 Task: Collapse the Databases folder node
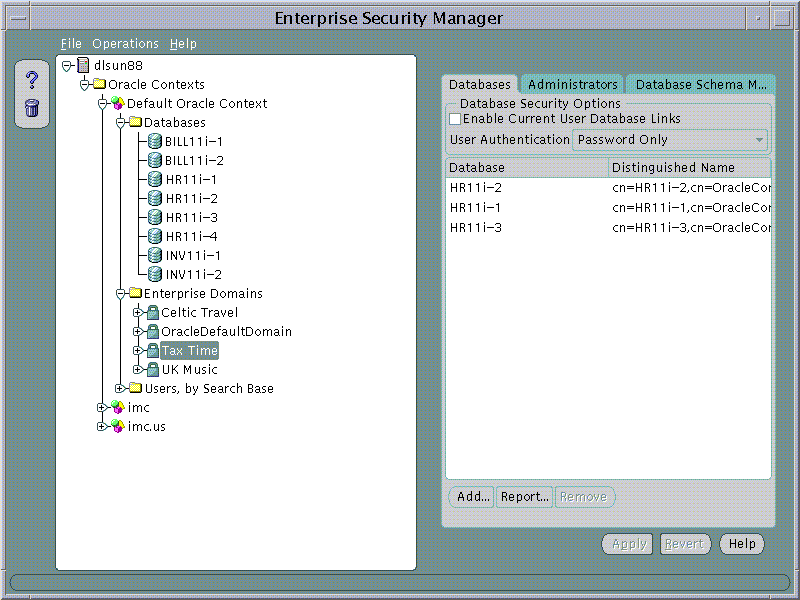[x=120, y=123]
